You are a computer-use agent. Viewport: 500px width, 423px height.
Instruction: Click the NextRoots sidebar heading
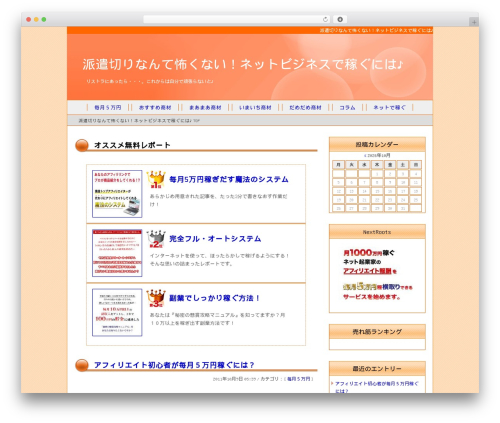pyautogui.click(x=377, y=232)
